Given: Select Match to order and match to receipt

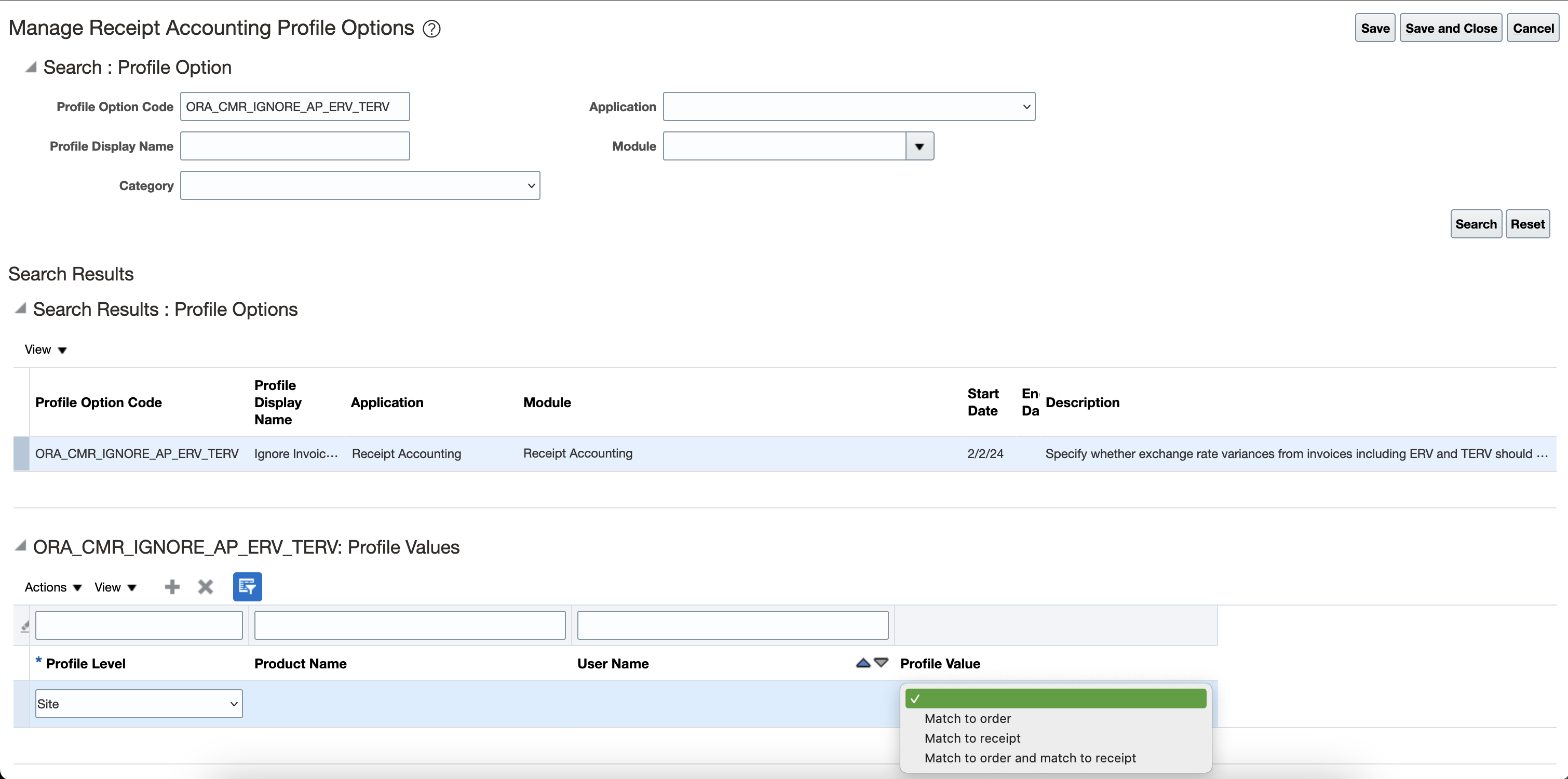Looking at the screenshot, I should [x=1030, y=758].
